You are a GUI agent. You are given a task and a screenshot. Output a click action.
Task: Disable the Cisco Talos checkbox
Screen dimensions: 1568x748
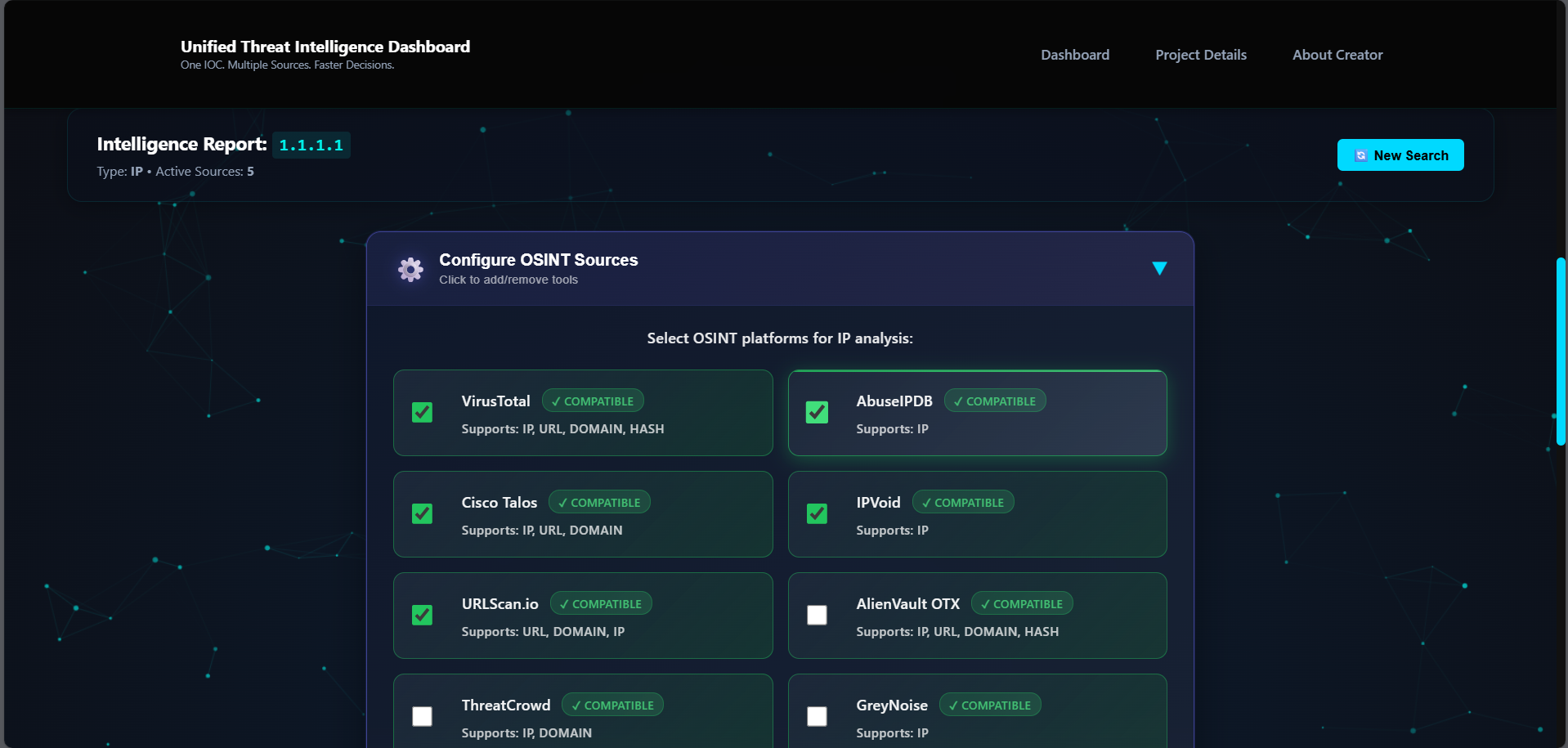click(x=422, y=513)
